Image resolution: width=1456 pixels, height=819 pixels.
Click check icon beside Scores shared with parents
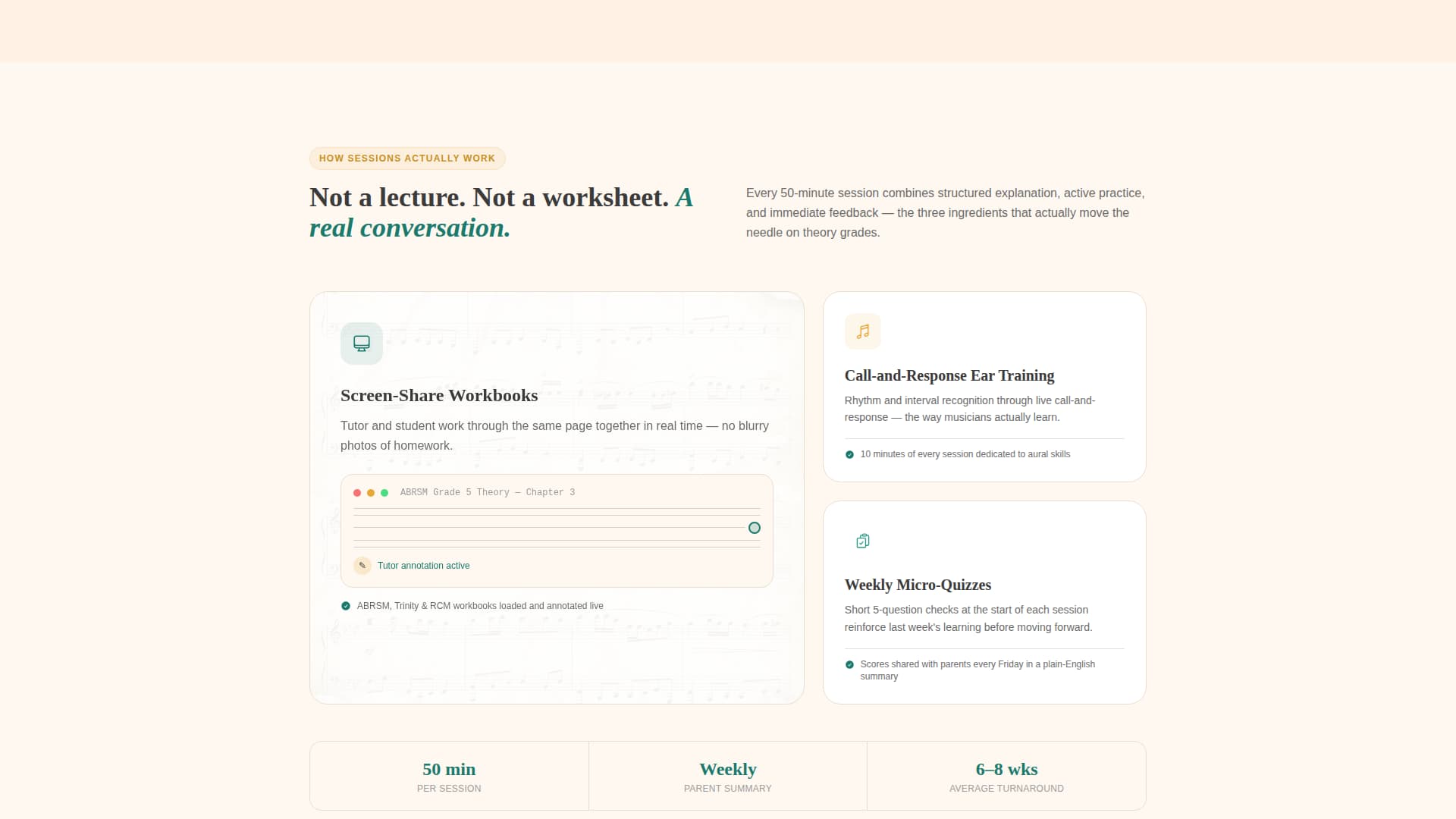pyautogui.click(x=849, y=664)
